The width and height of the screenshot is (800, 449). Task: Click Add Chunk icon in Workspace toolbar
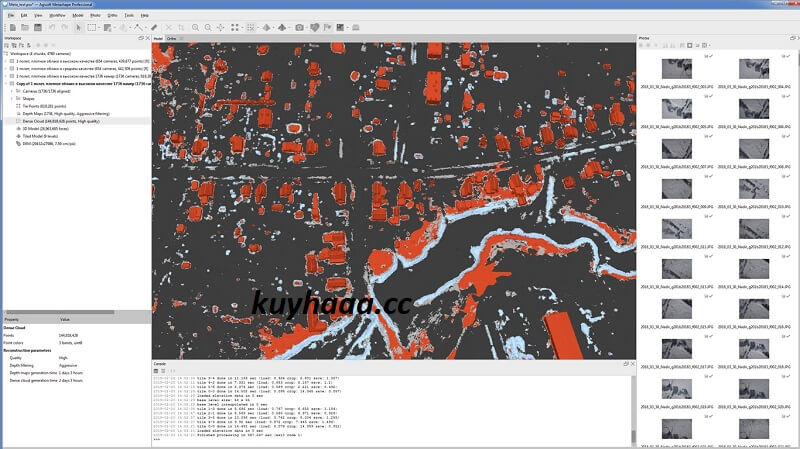click(x=7, y=45)
